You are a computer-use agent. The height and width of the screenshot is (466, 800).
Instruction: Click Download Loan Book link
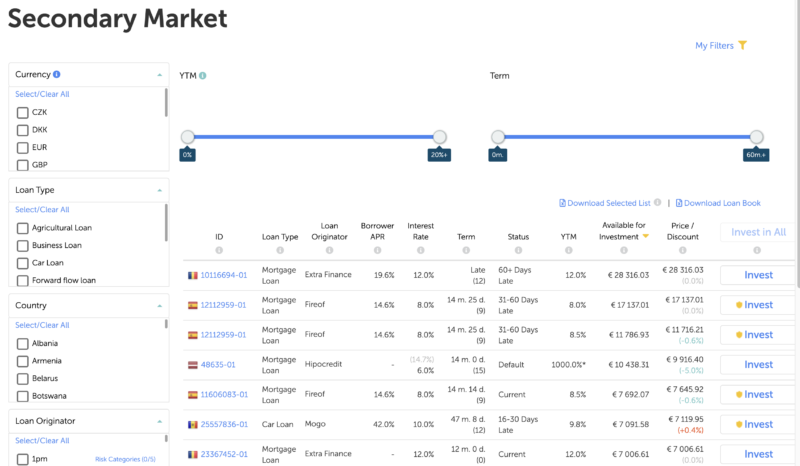(x=718, y=203)
